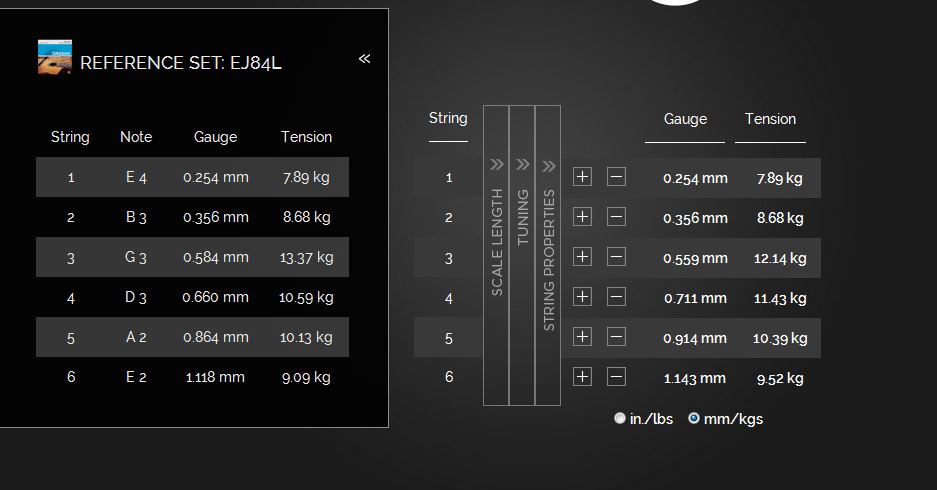Decrease gauge for string 3 with minus

(616, 256)
